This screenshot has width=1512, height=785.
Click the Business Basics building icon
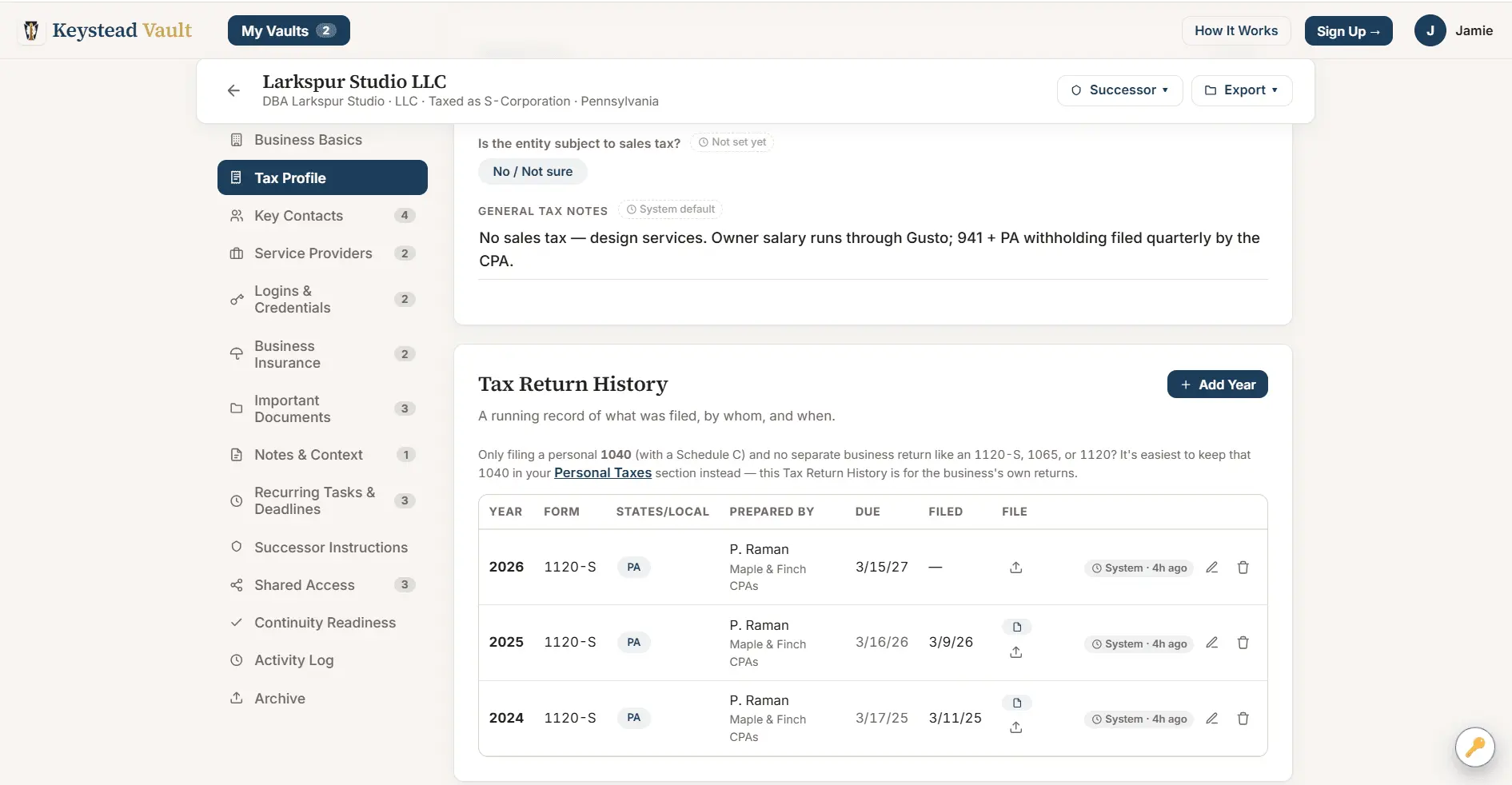(x=237, y=140)
